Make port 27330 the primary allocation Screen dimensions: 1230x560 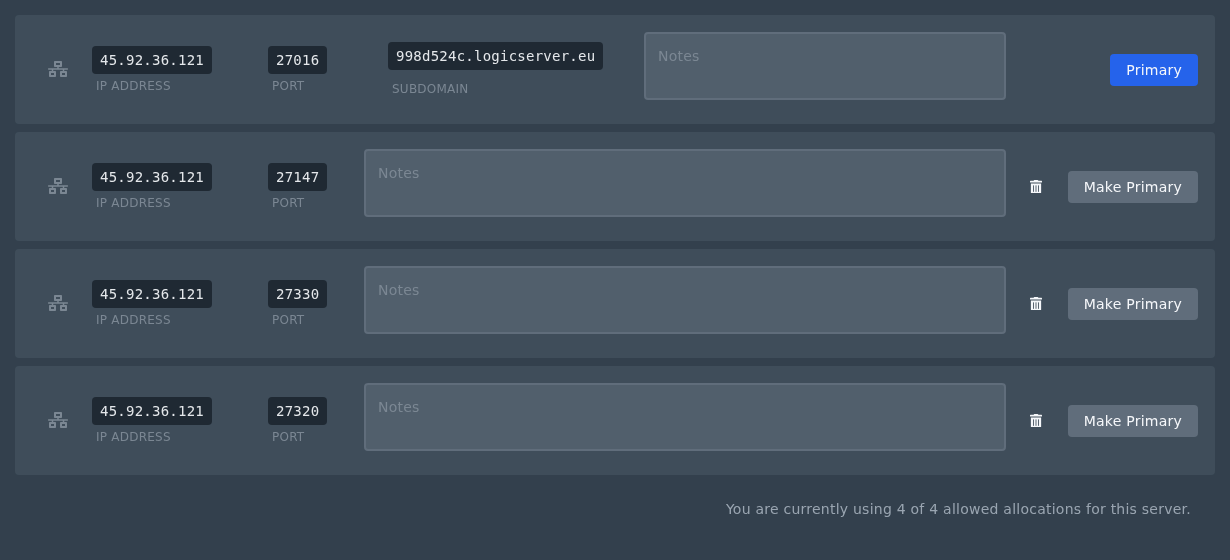[1133, 304]
